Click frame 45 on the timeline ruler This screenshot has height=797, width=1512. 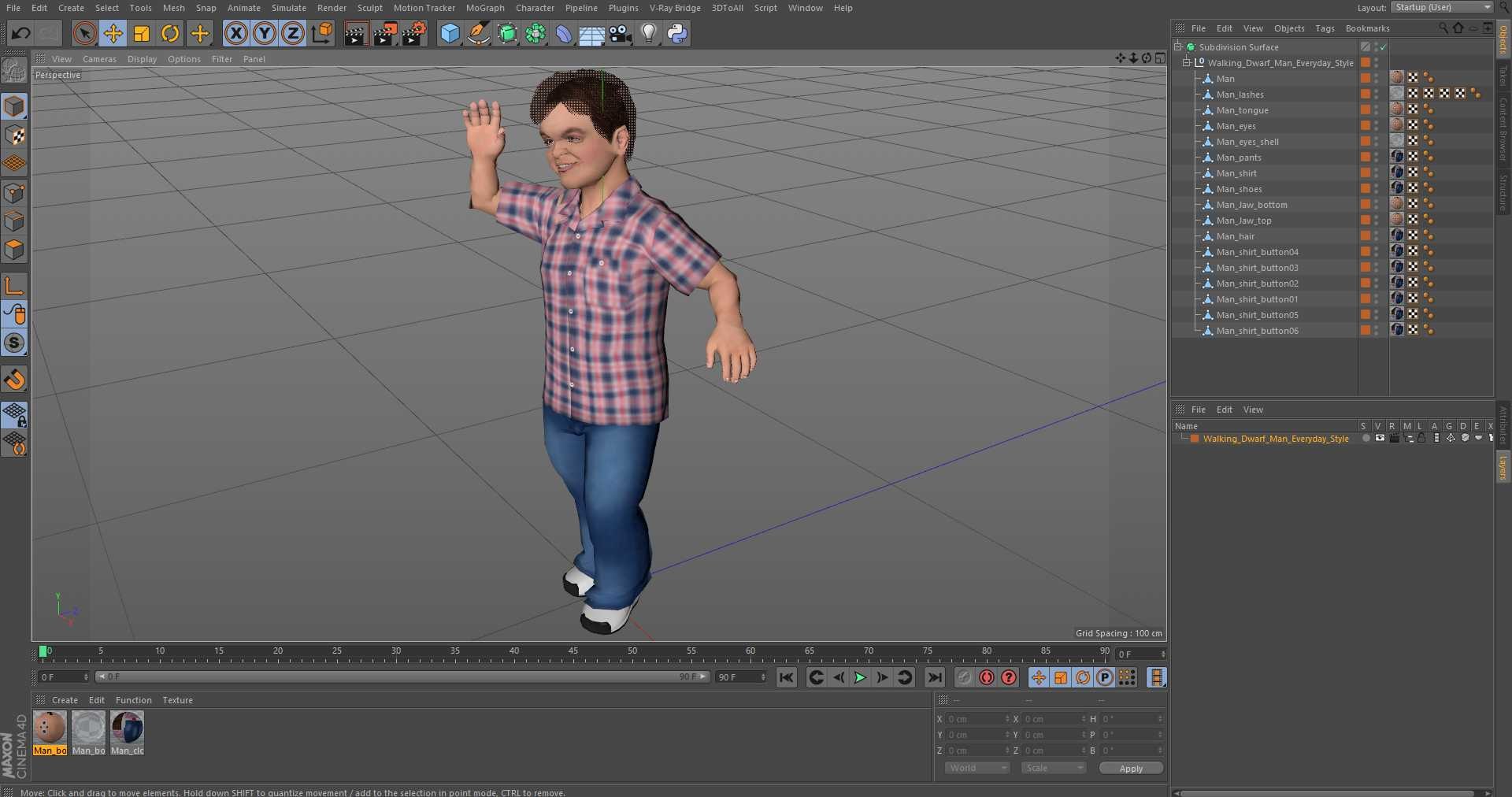pos(573,653)
